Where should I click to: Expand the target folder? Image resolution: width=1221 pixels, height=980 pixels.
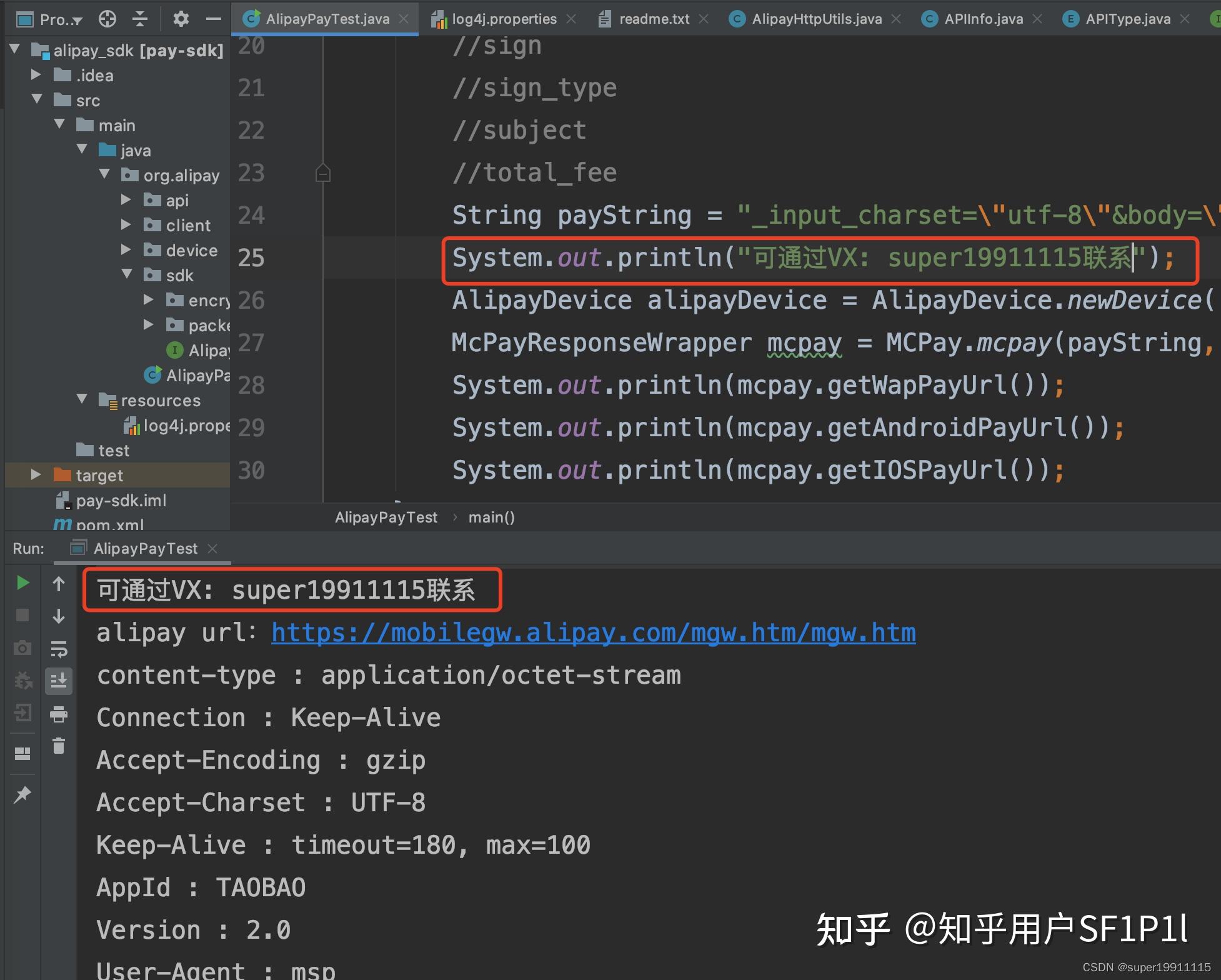[x=36, y=474]
